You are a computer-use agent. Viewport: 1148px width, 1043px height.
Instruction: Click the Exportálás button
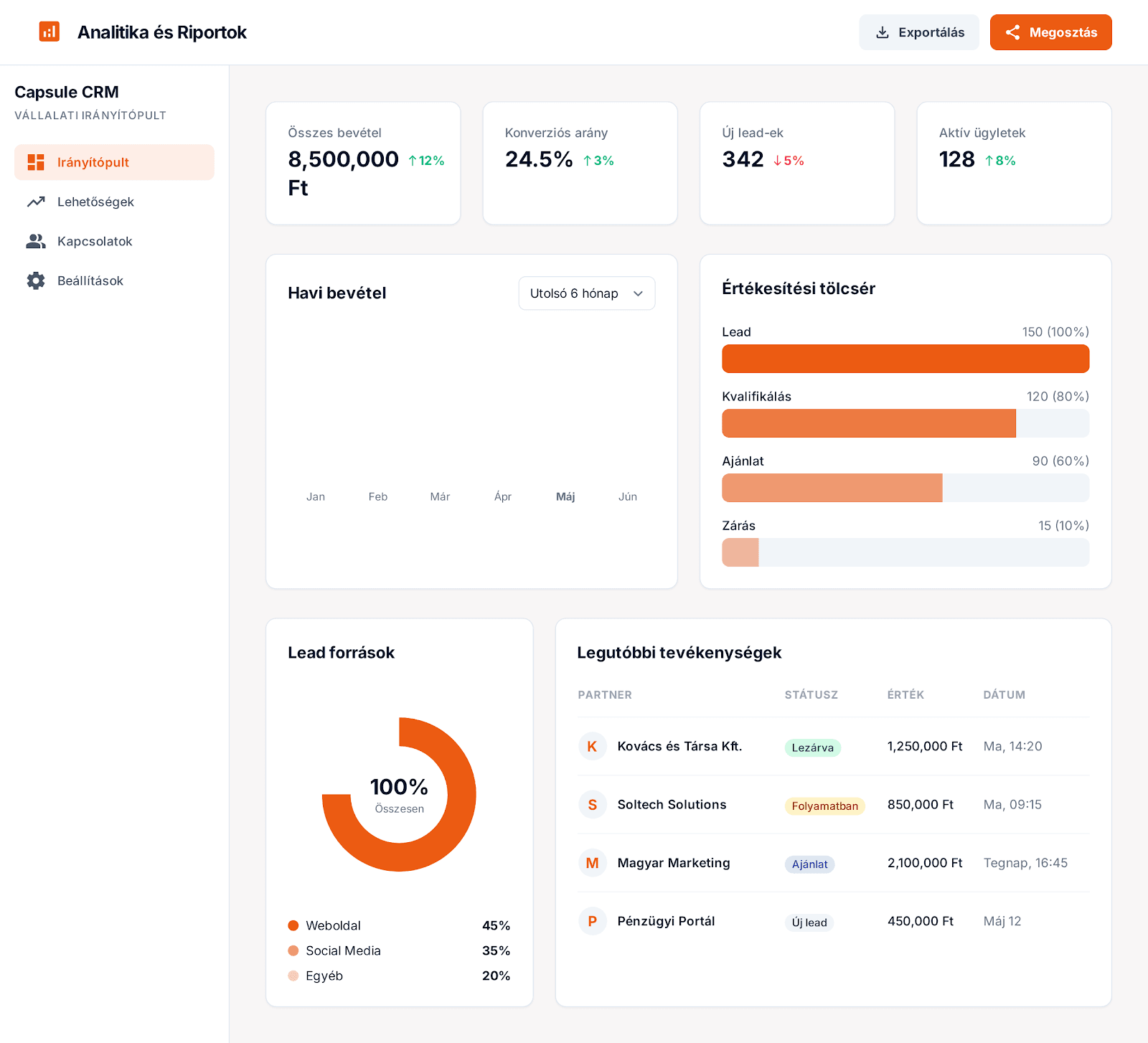(919, 32)
